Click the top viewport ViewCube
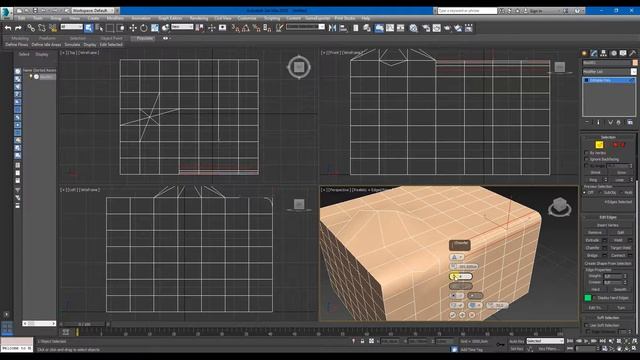Screen dimensions: 640x360 coord(299,67)
